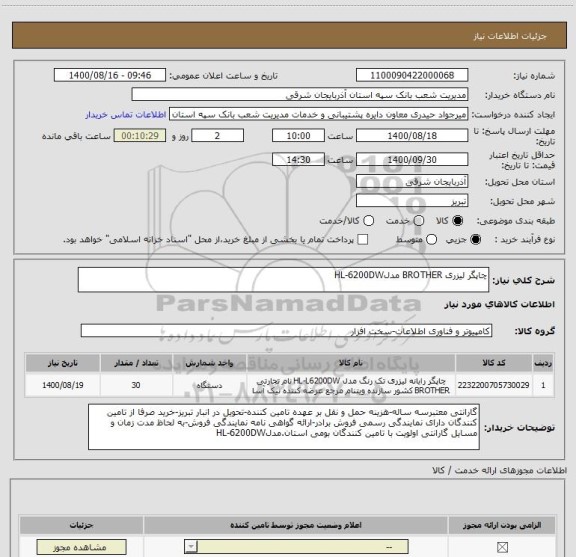Screen dimensions: 576x557
Task: Click the اطلاعات مجوزهای ارائه خدمت heading
Action: pos(499,470)
